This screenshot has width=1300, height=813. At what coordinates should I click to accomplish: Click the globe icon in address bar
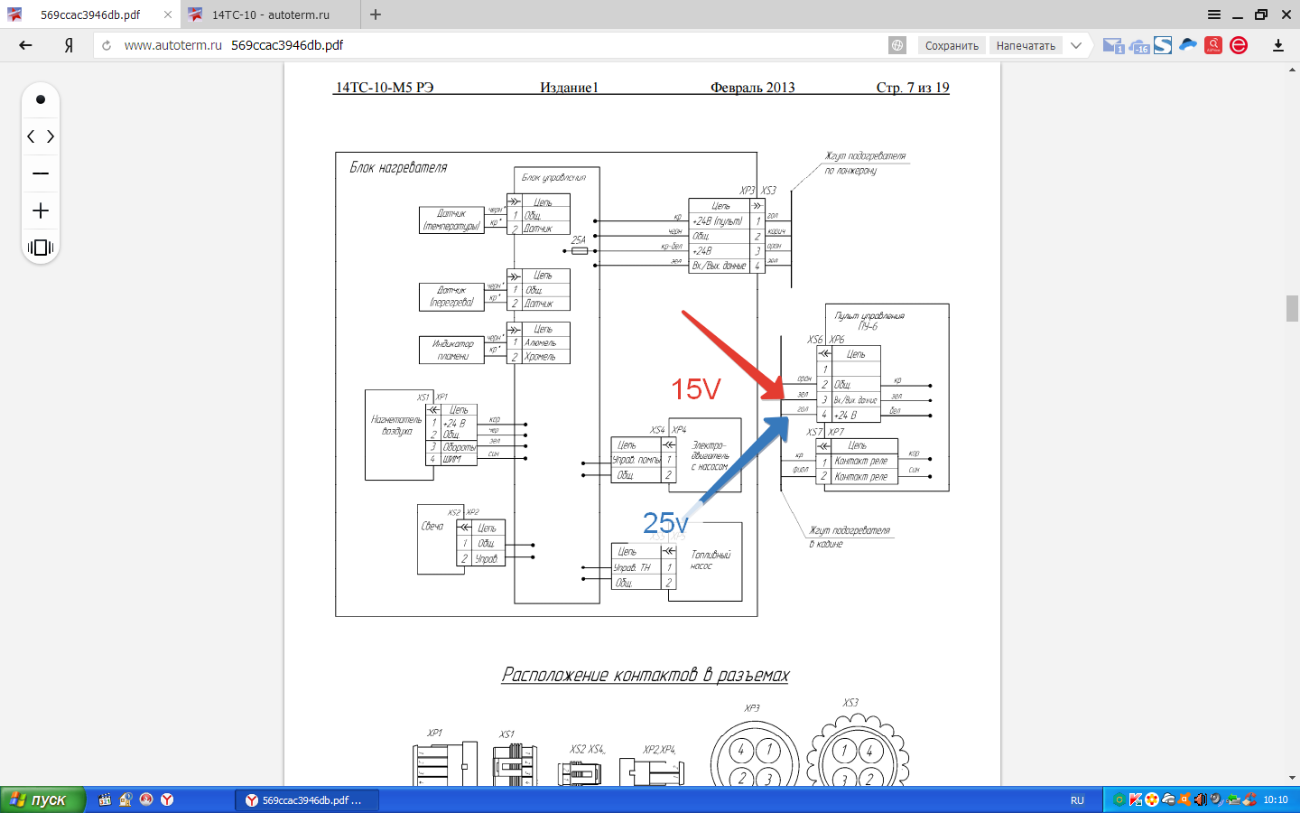tap(897, 46)
